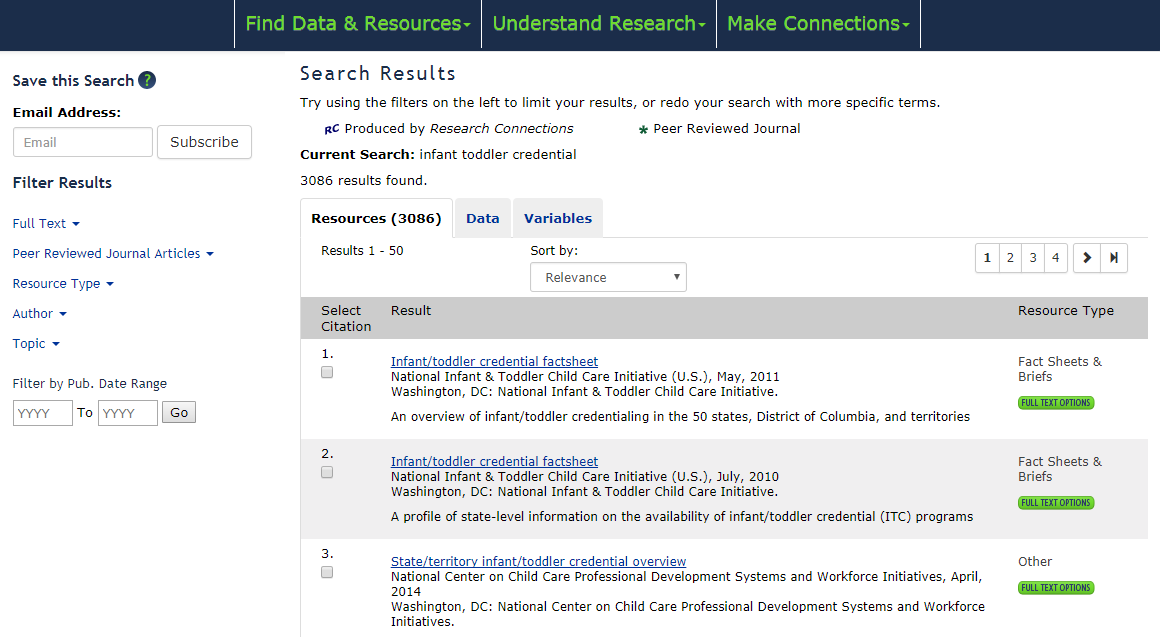Open the Relevance sort order dropdown
This screenshot has height=637, width=1160.
coord(608,277)
